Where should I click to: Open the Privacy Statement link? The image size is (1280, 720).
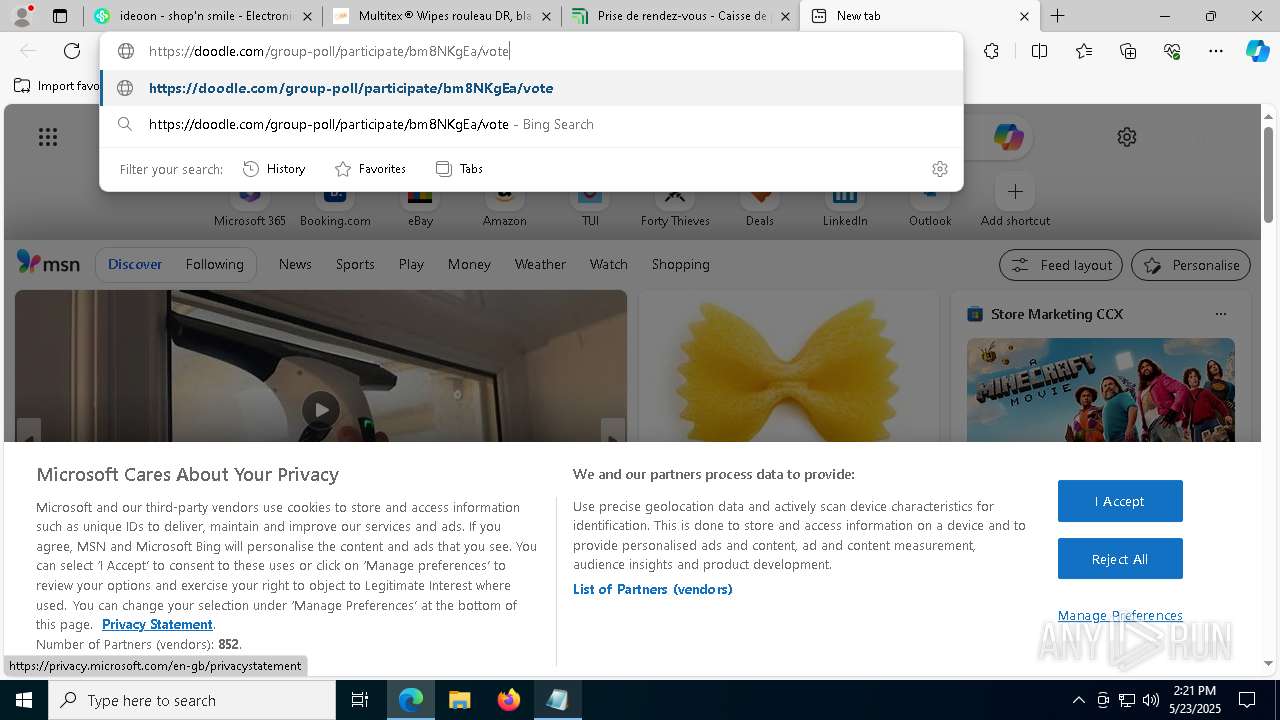tap(157, 624)
